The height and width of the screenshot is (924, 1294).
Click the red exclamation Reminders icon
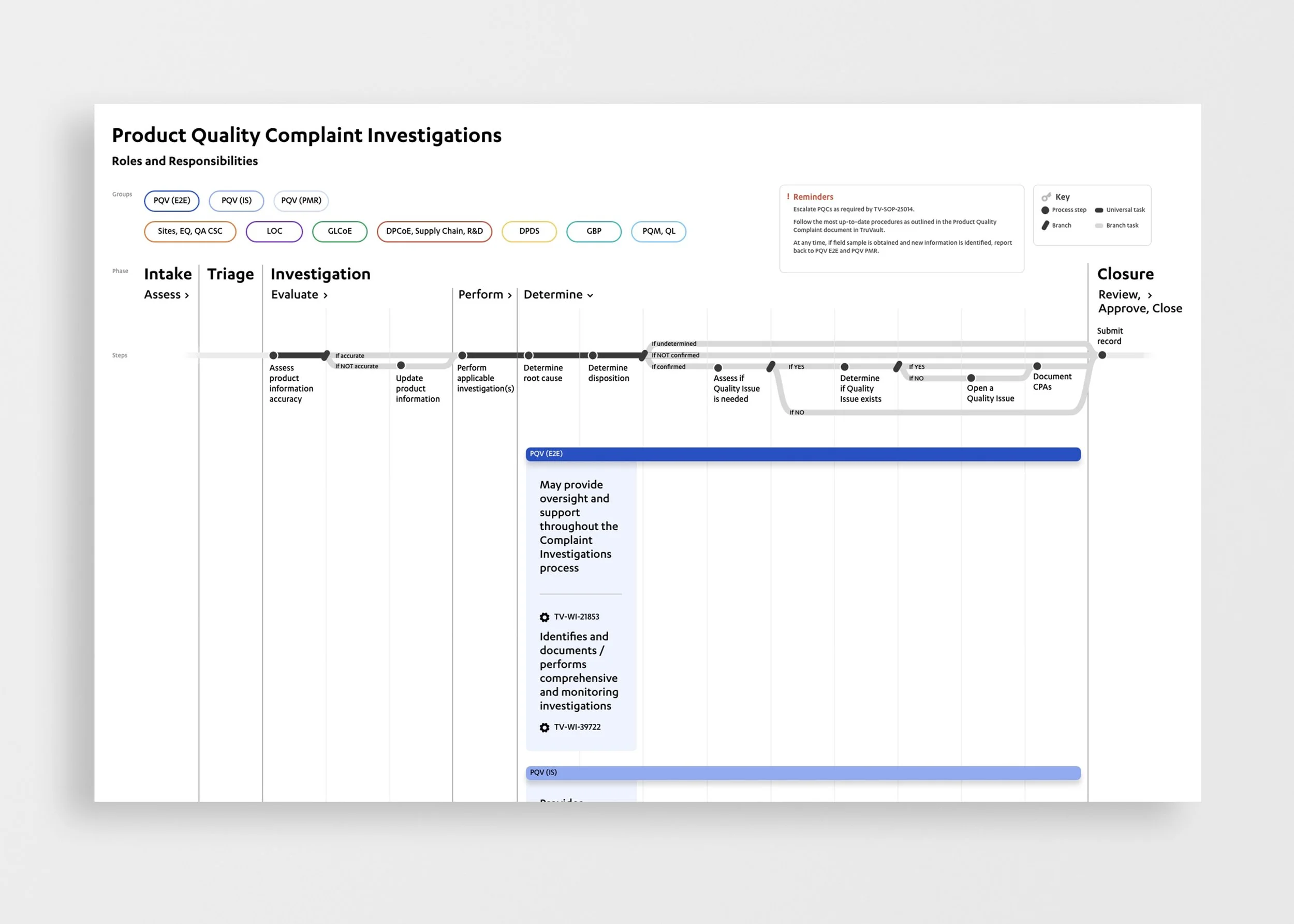click(x=788, y=196)
